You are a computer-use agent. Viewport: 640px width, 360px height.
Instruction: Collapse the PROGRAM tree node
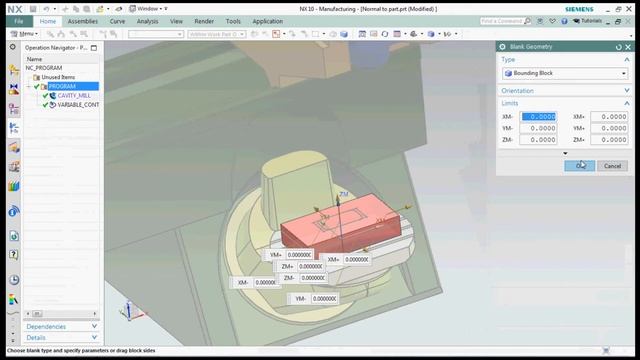(x=28, y=87)
